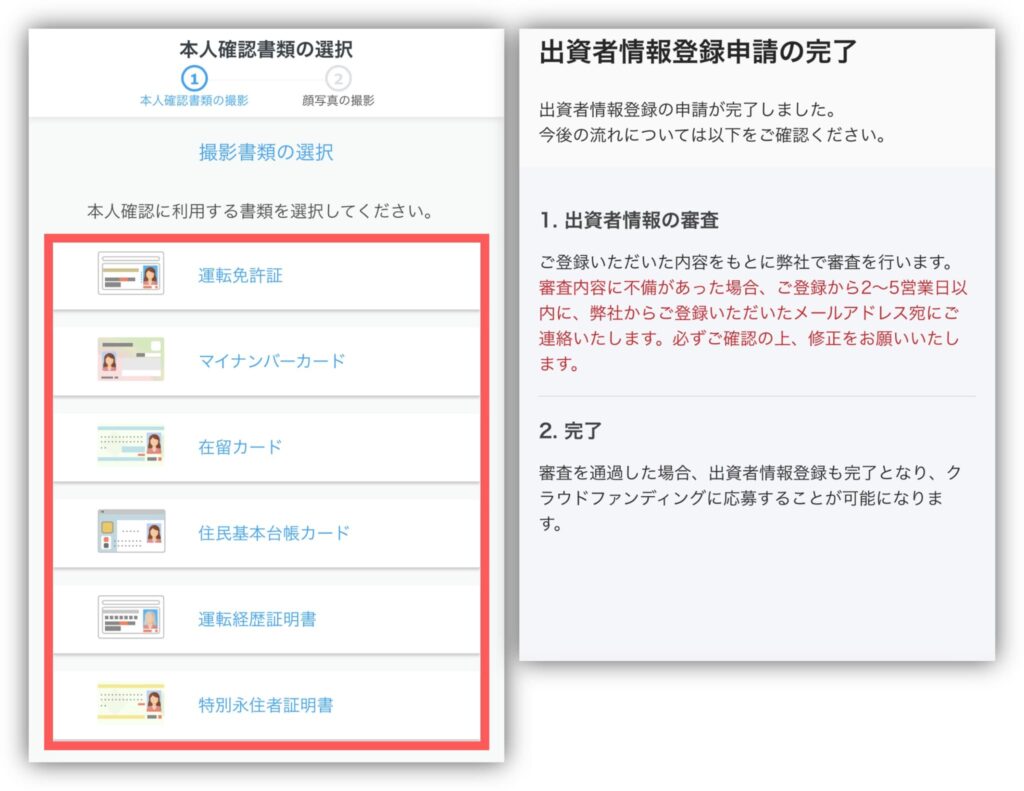This screenshot has width=1024, height=791.
Task: Click the 運転経歴証明書 document icon
Action: [x=131, y=618]
